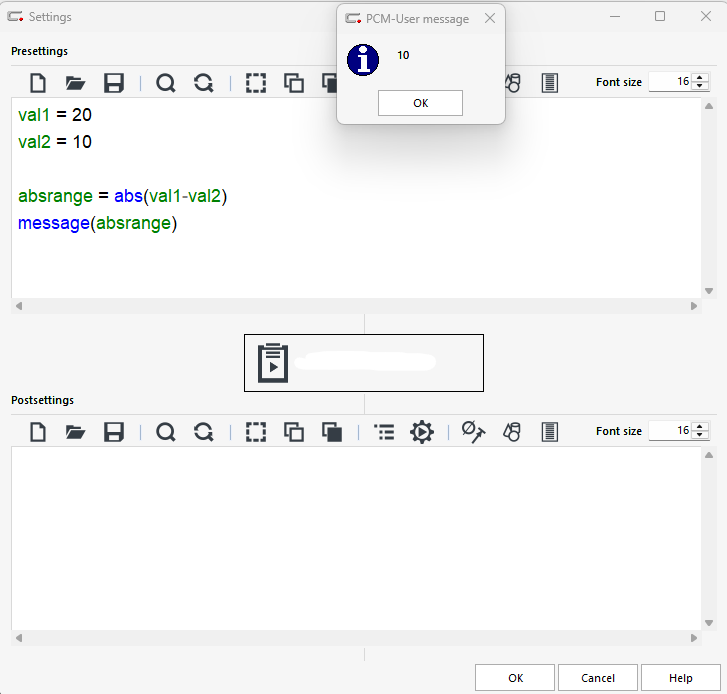Image resolution: width=727 pixels, height=694 pixels.
Task: Click OK in the PCM-User message dialog
Action: point(420,103)
